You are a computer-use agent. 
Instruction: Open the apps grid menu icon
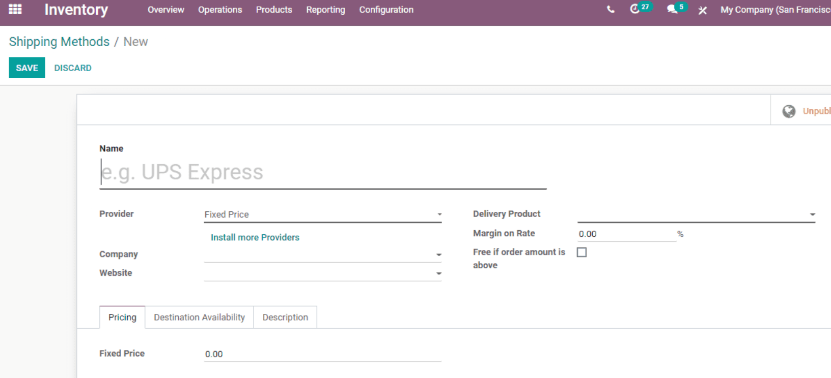point(15,10)
